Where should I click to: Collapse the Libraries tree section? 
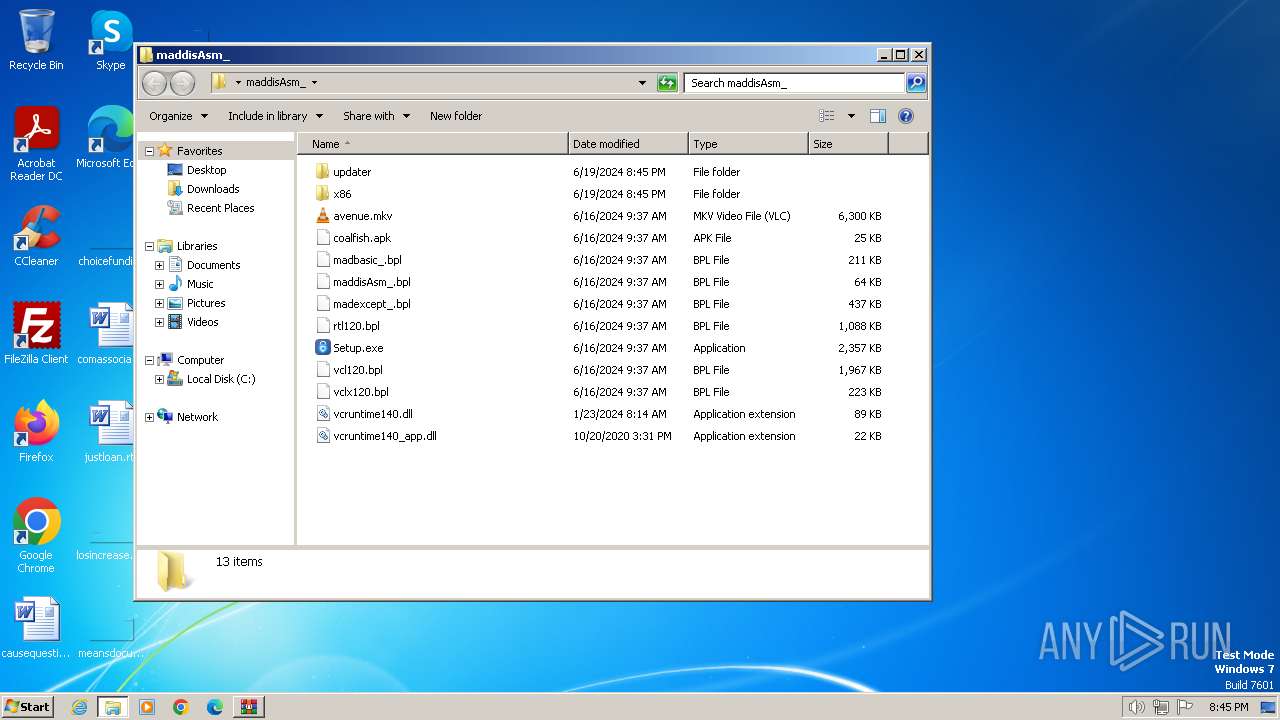tap(149, 246)
